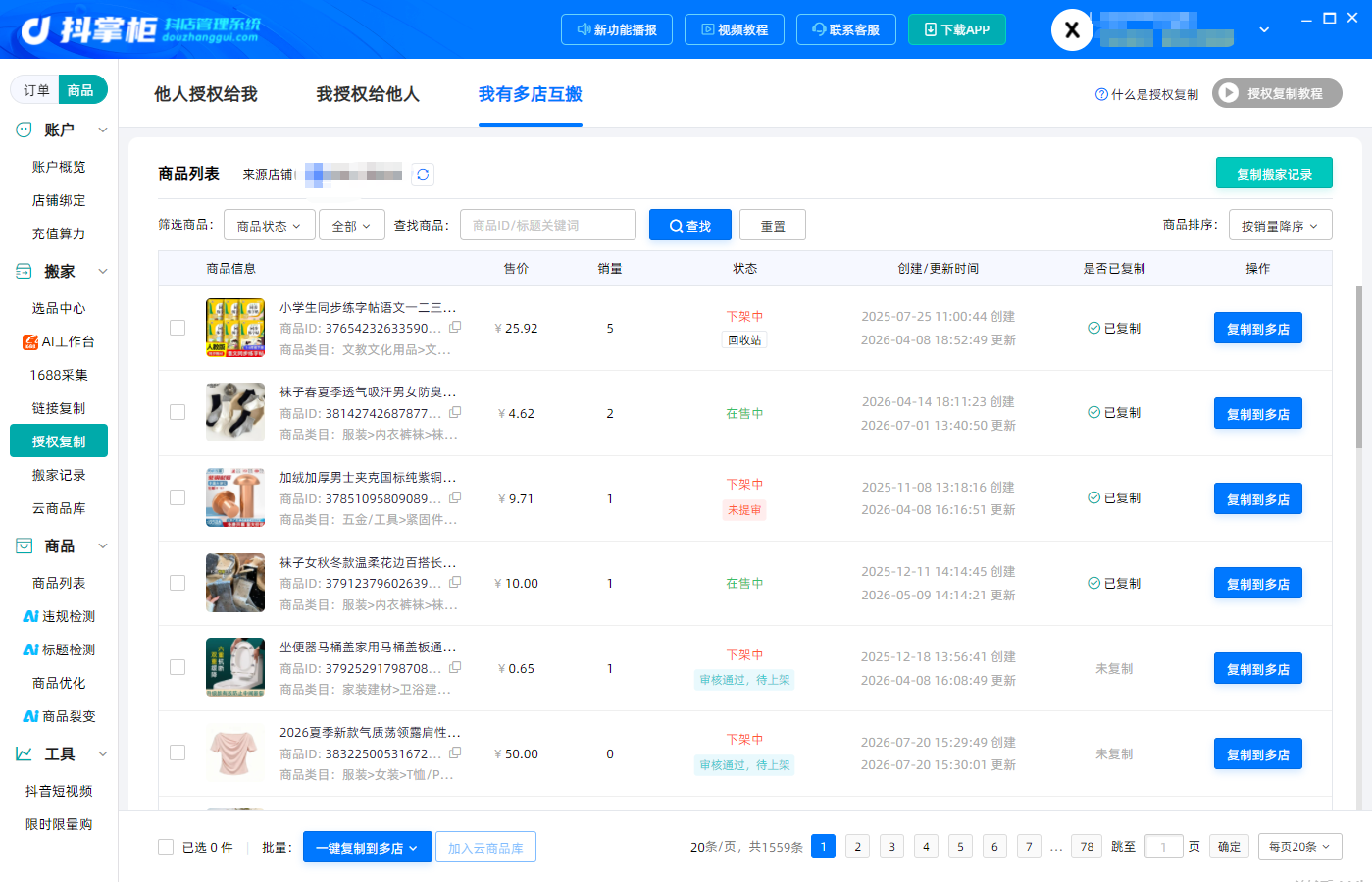Screen dimensions: 1372x882
Task: Open the 按销量降序 sort dropdown
Action: tap(1280, 226)
